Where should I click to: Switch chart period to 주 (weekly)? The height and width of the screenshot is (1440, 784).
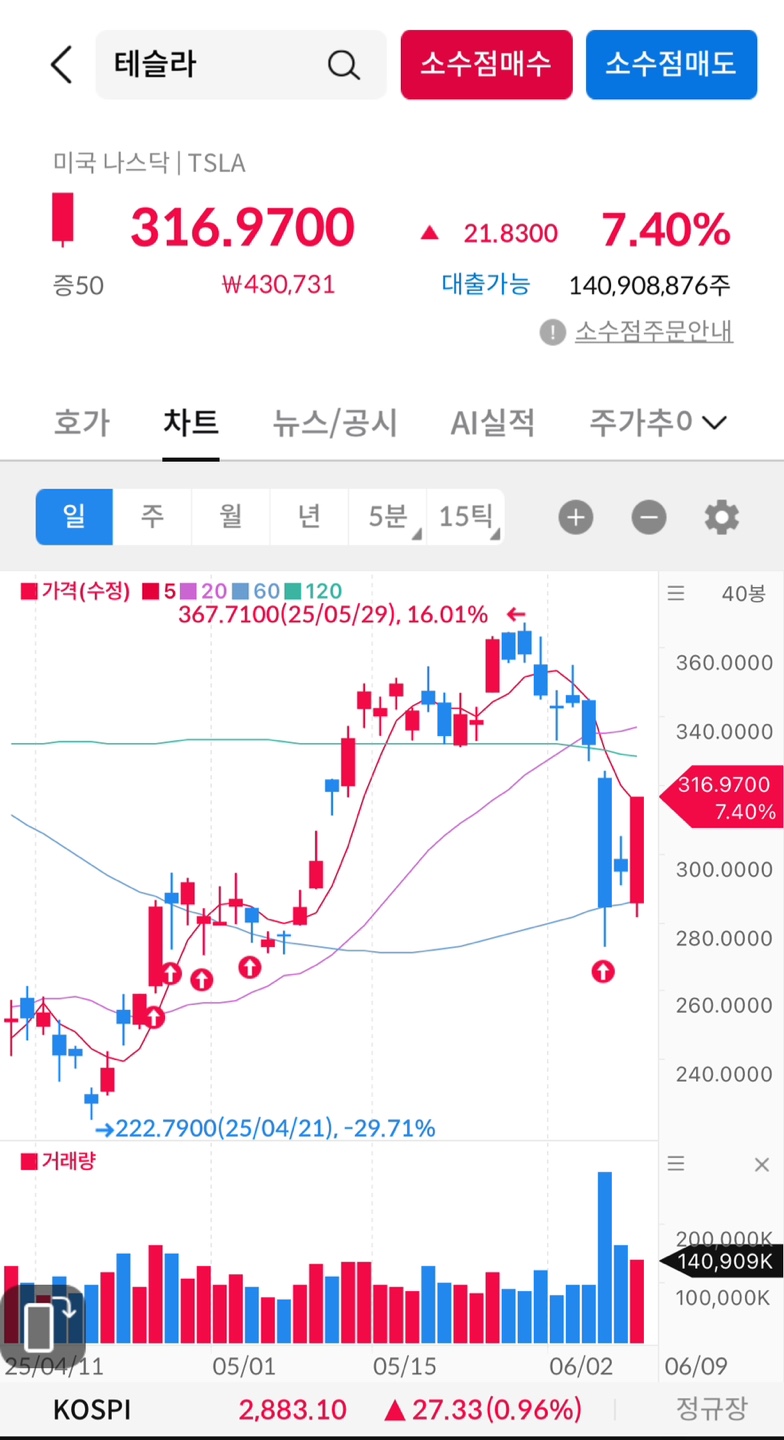pyautogui.click(x=152, y=517)
